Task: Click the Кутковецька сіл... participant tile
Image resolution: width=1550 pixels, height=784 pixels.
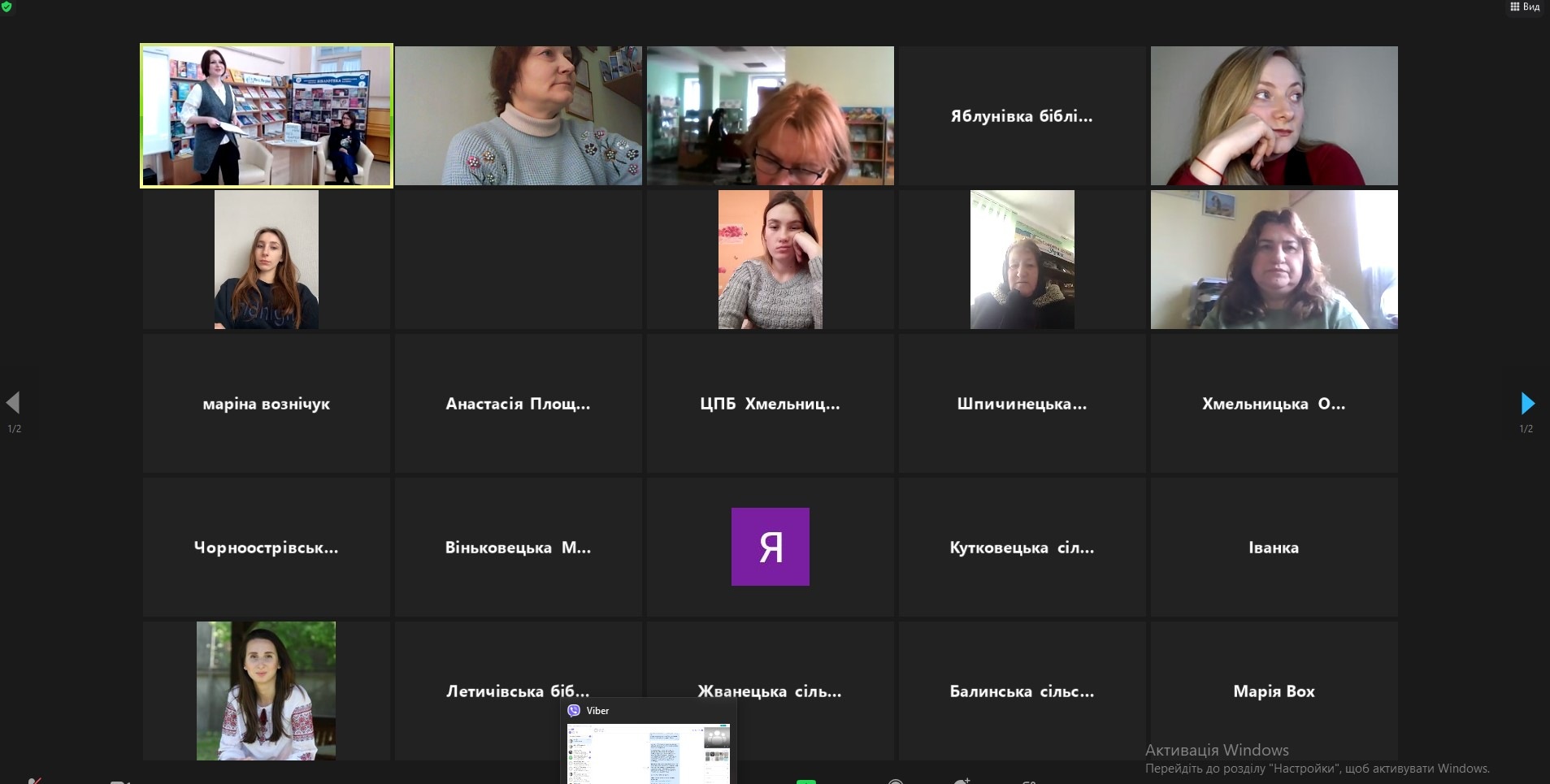Action: coord(1022,548)
